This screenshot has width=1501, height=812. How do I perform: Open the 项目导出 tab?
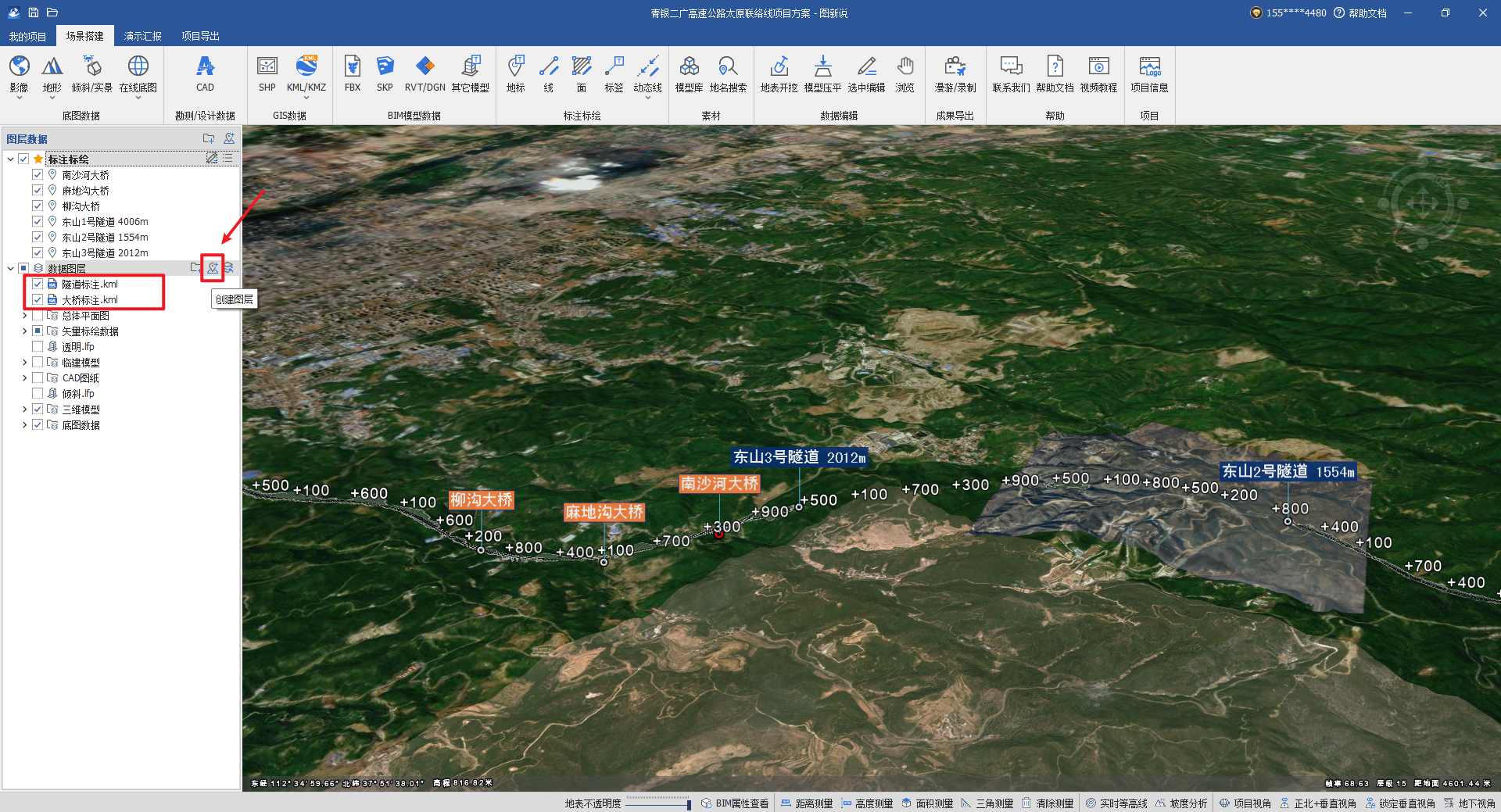click(200, 36)
